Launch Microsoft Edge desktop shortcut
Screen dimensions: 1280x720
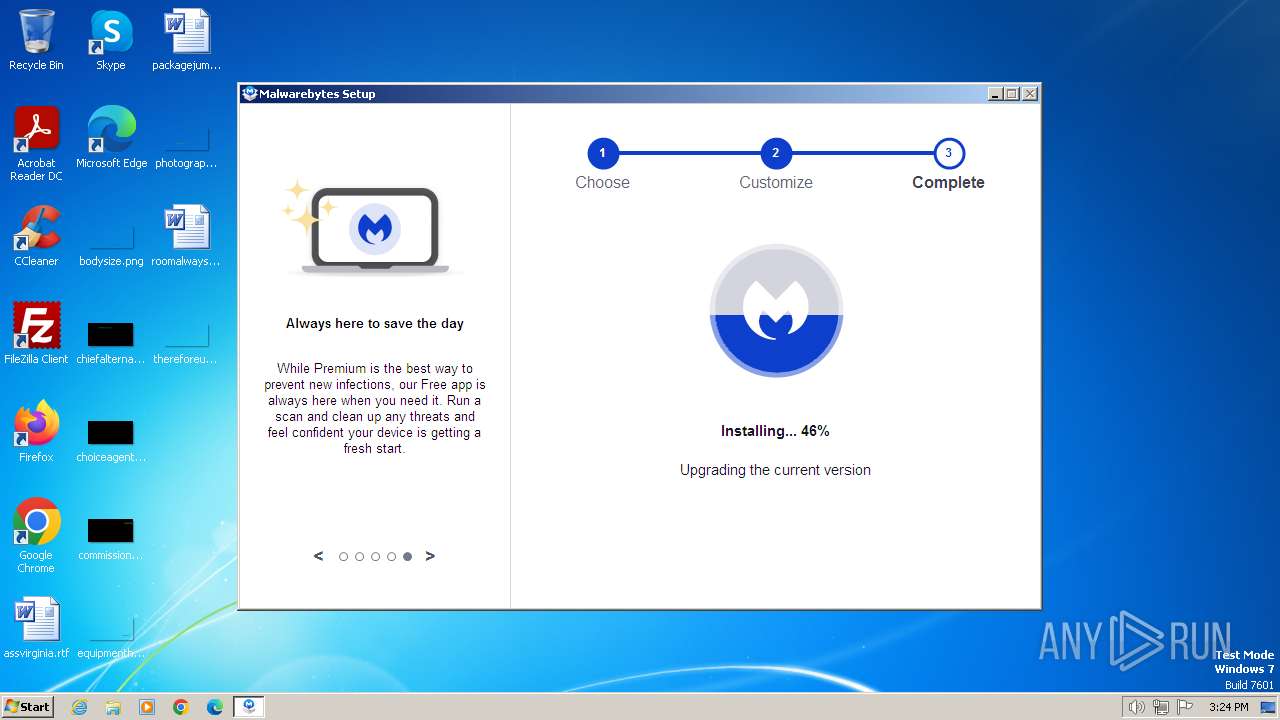tap(111, 138)
